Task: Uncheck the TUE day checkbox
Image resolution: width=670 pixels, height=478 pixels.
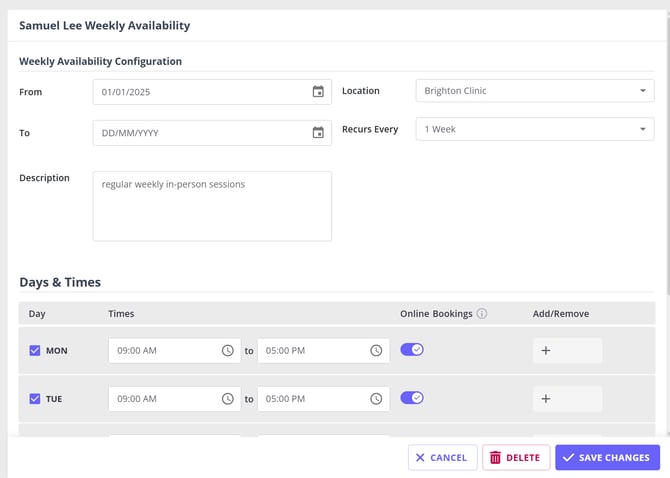Action: click(35, 399)
